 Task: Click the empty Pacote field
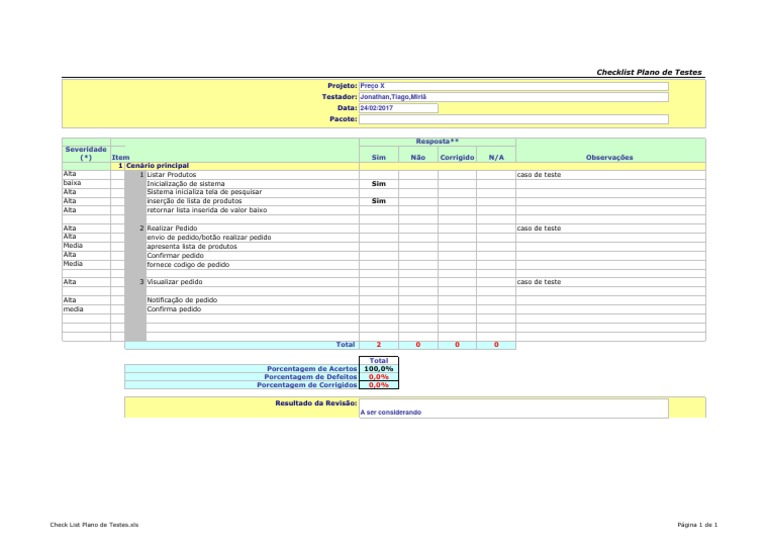click(x=513, y=119)
